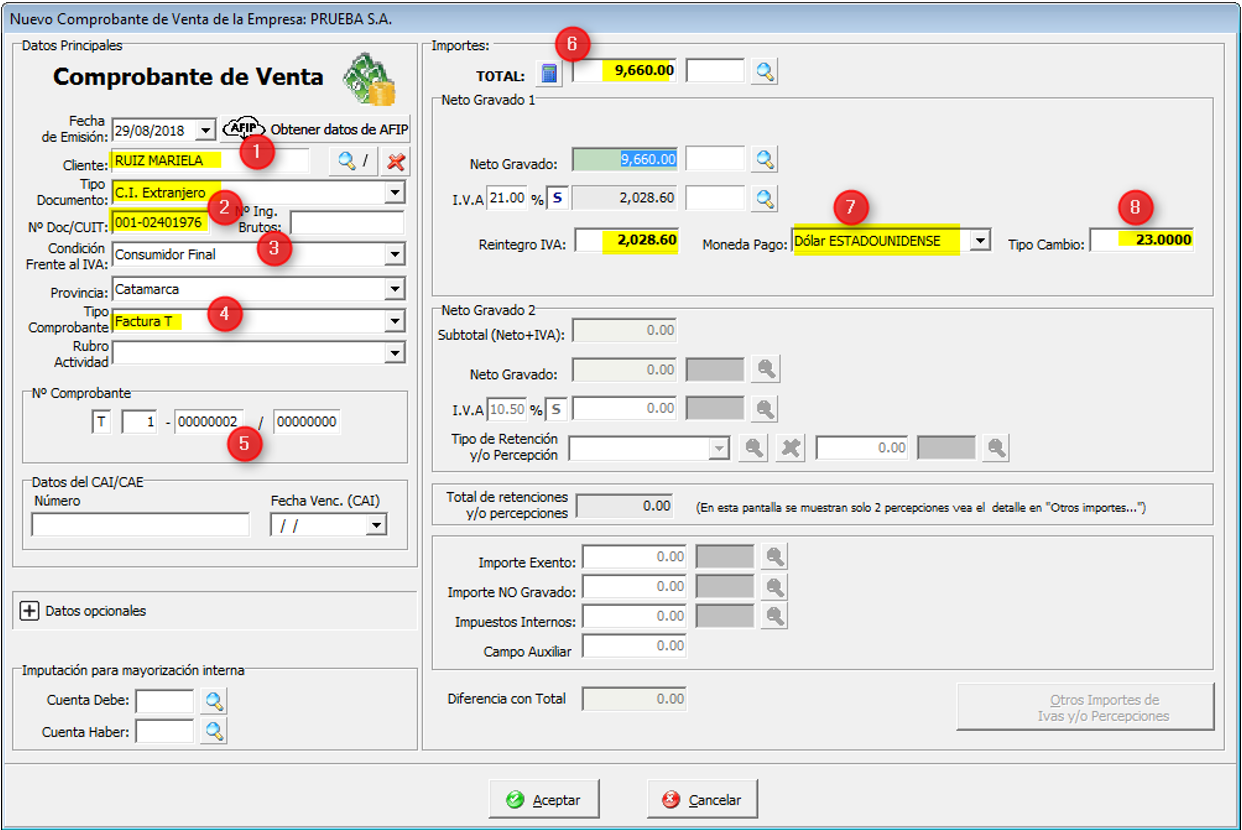Open the Moneda Pago currency dropdown

click(x=980, y=241)
